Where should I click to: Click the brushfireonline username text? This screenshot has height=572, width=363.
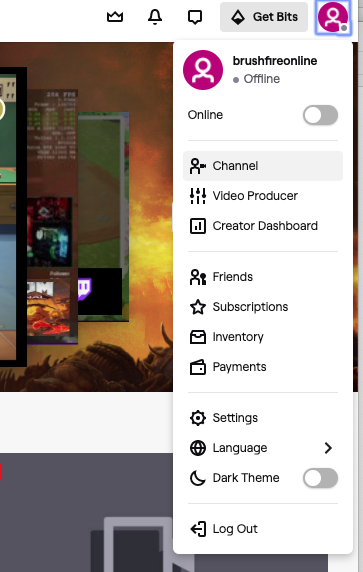(x=275, y=61)
